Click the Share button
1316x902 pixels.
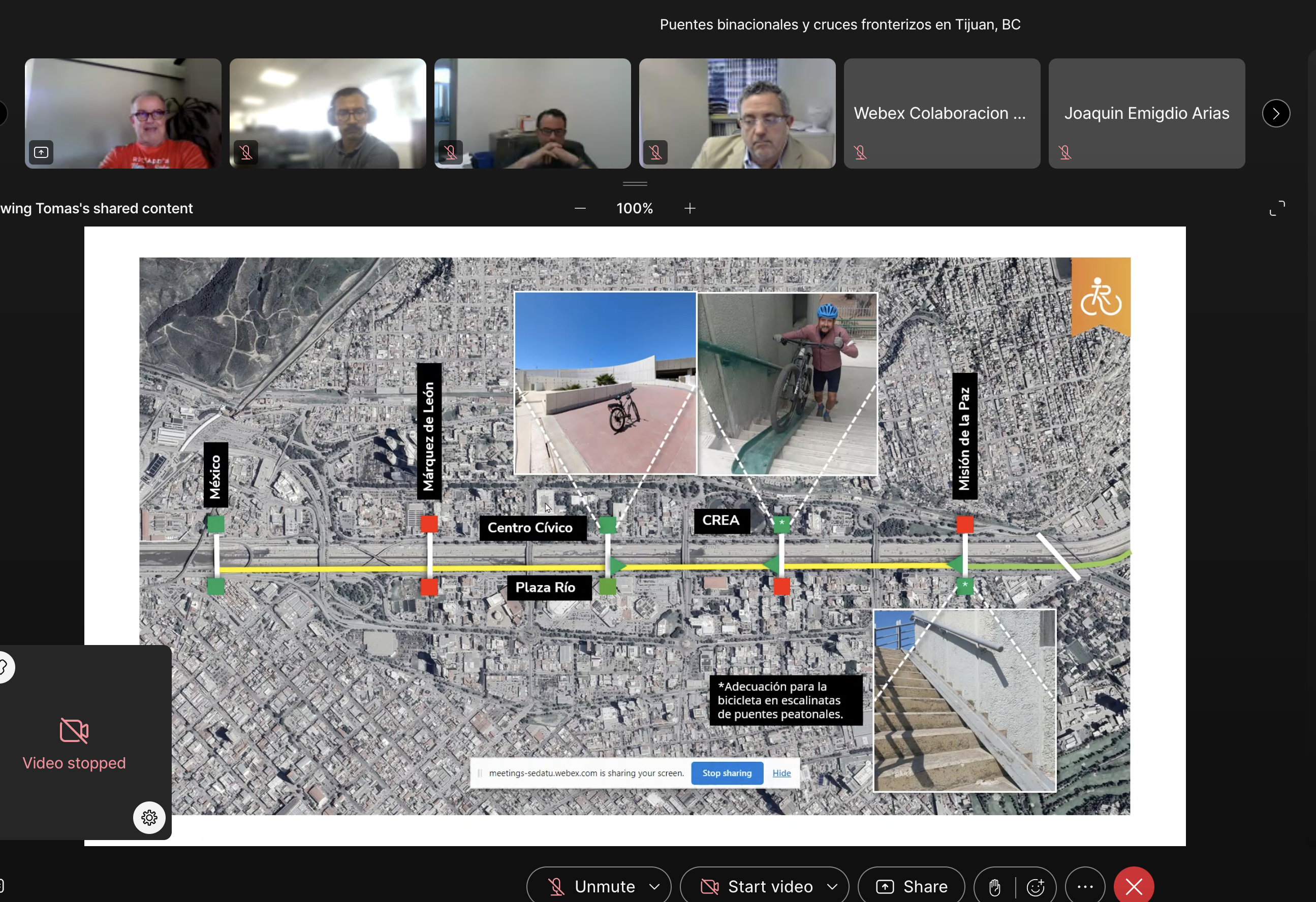pyautogui.click(x=911, y=886)
